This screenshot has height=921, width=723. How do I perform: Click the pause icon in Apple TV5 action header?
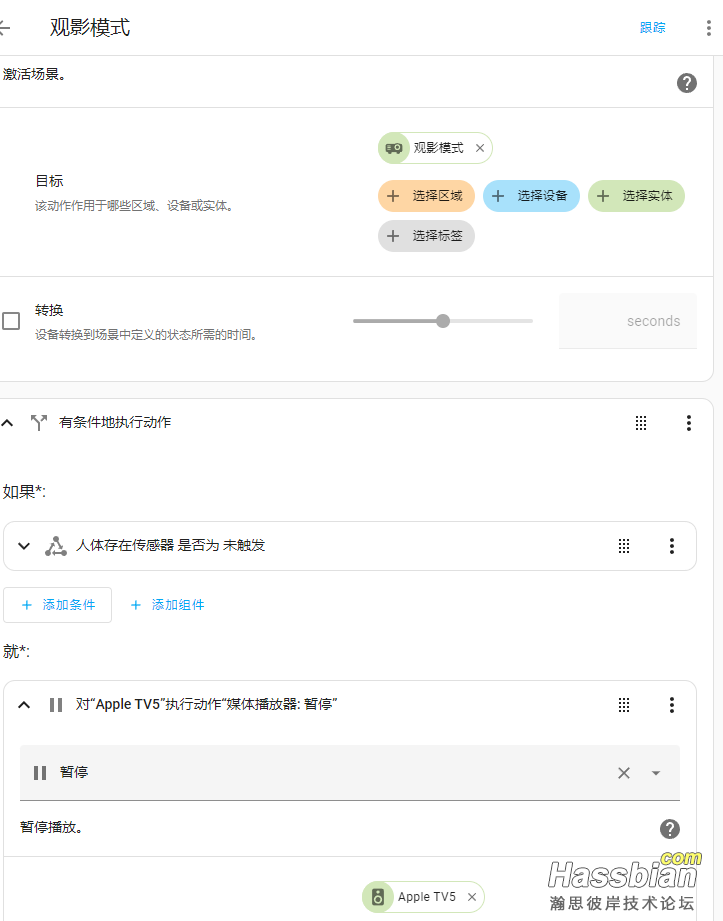pyautogui.click(x=56, y=704)
